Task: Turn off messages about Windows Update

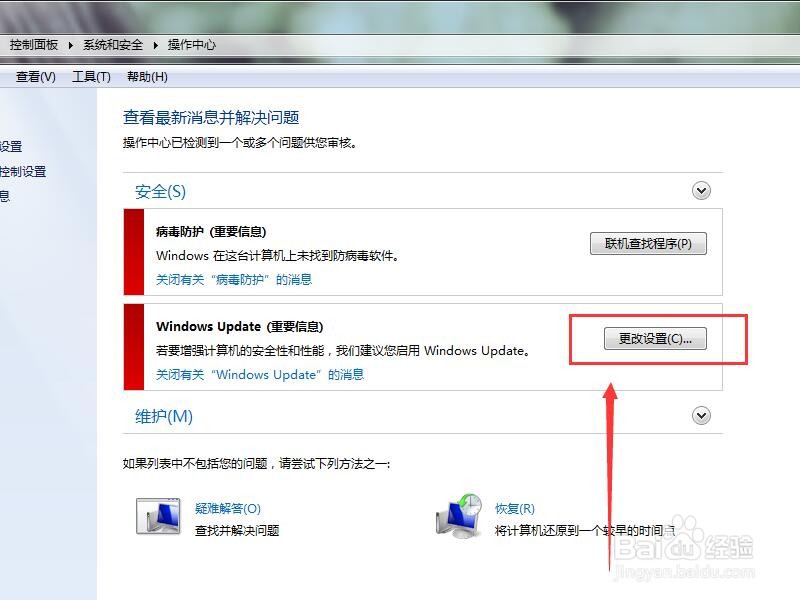Action: (260, 374)
